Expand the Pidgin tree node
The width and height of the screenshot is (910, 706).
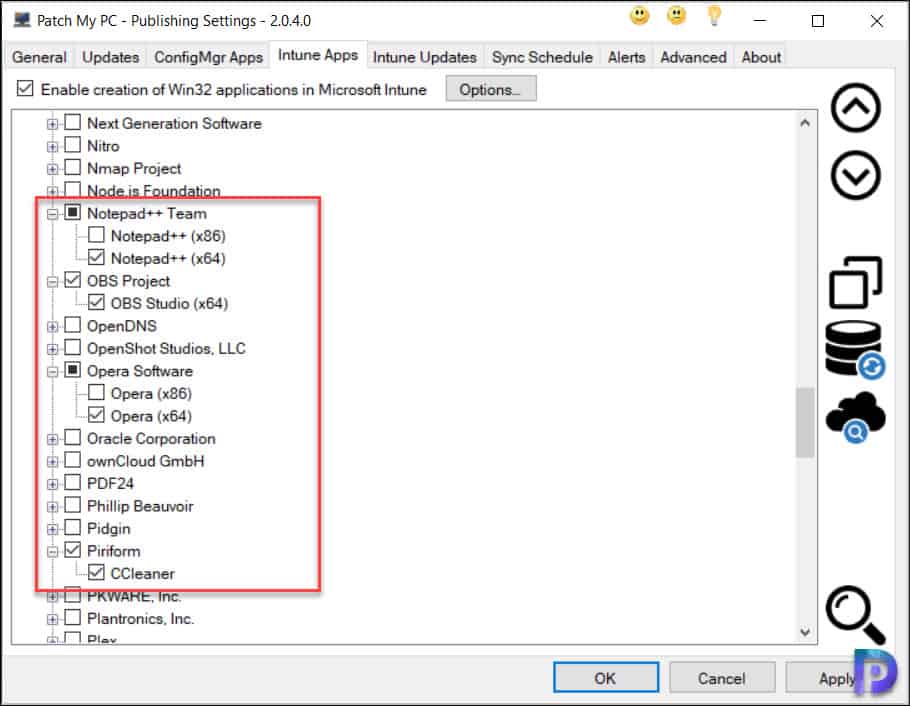coord(52,530)
